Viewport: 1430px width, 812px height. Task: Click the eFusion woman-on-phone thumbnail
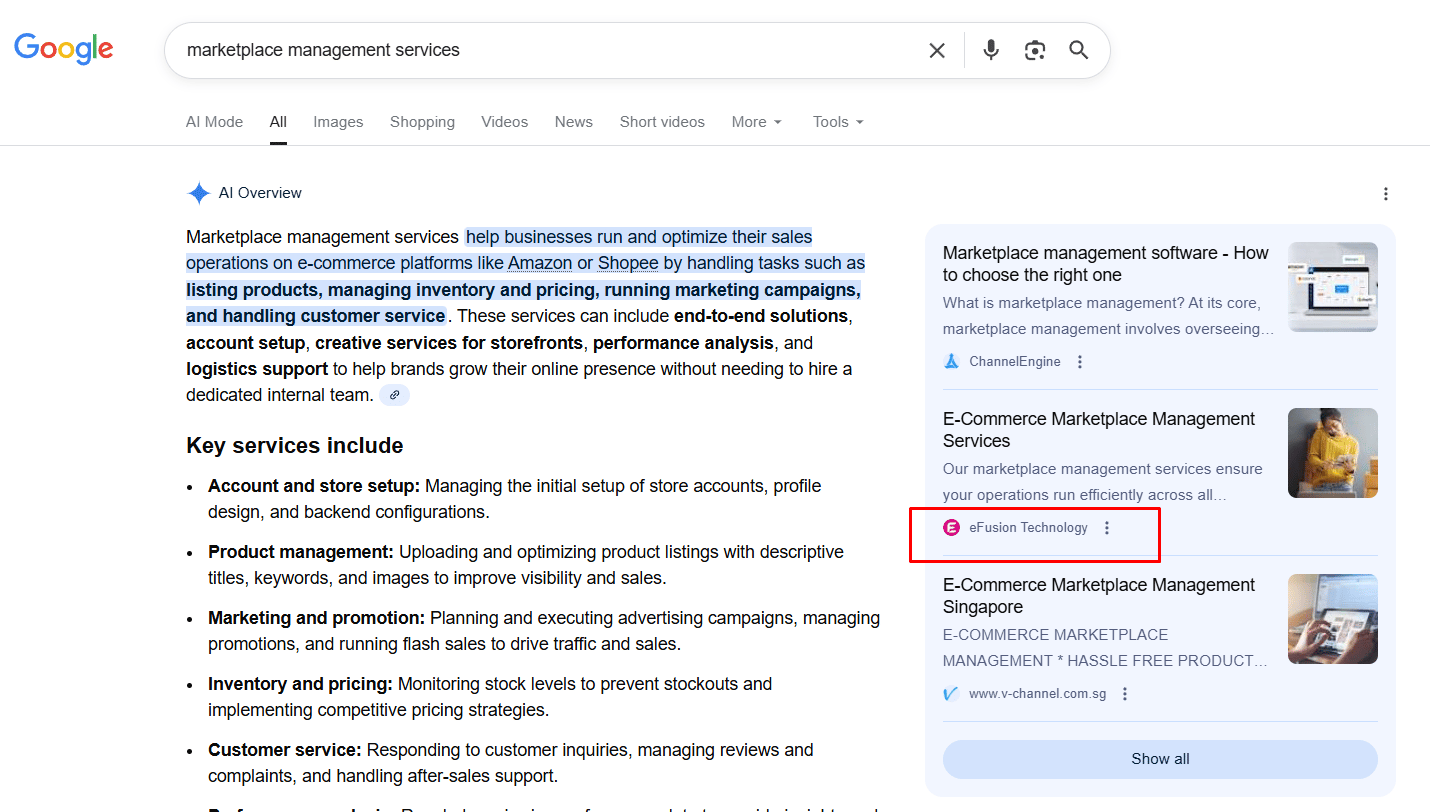[1332, 453]
